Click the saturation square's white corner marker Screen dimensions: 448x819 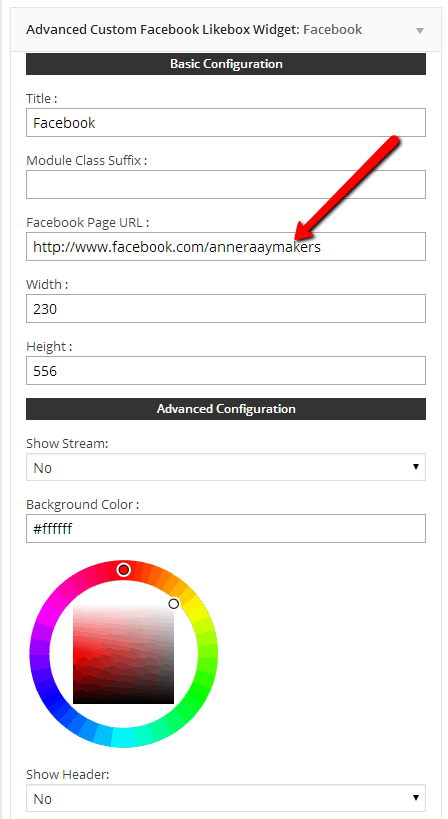pyautogui.click(x=174, y=604)
